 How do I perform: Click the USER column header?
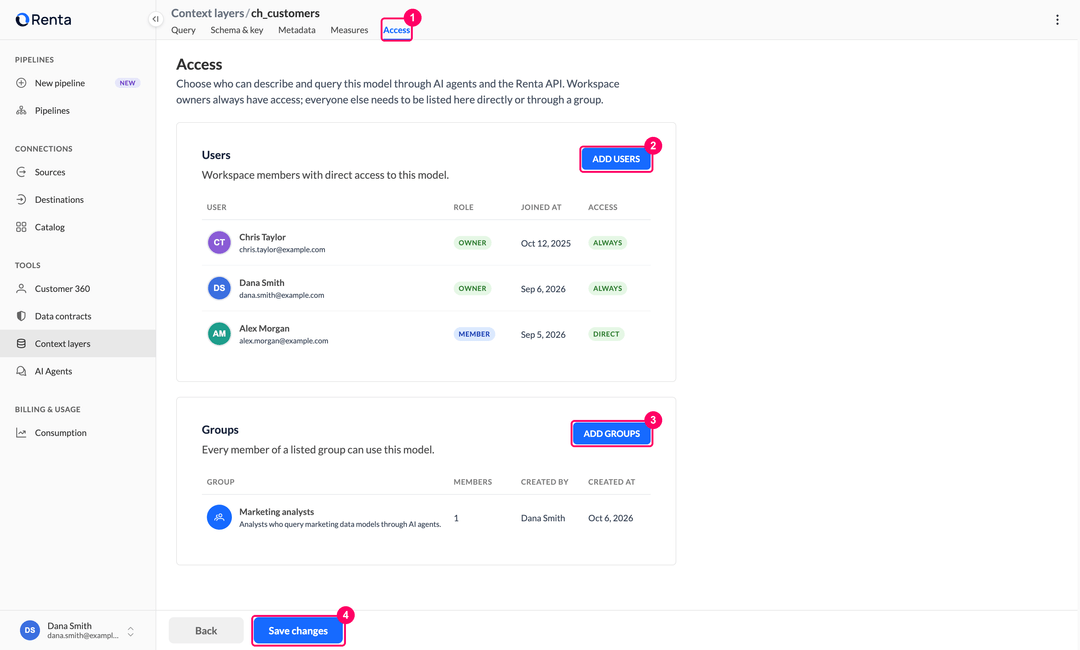216,207
